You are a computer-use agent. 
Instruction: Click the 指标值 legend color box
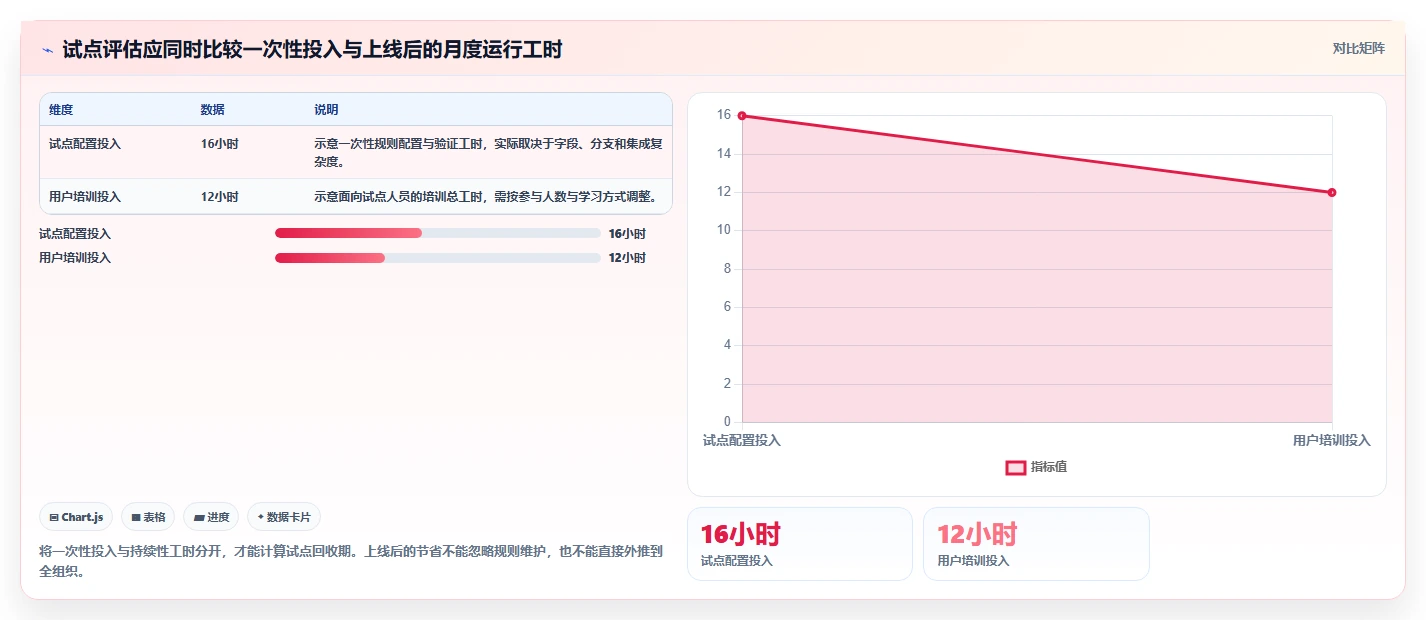point(1015,467)
